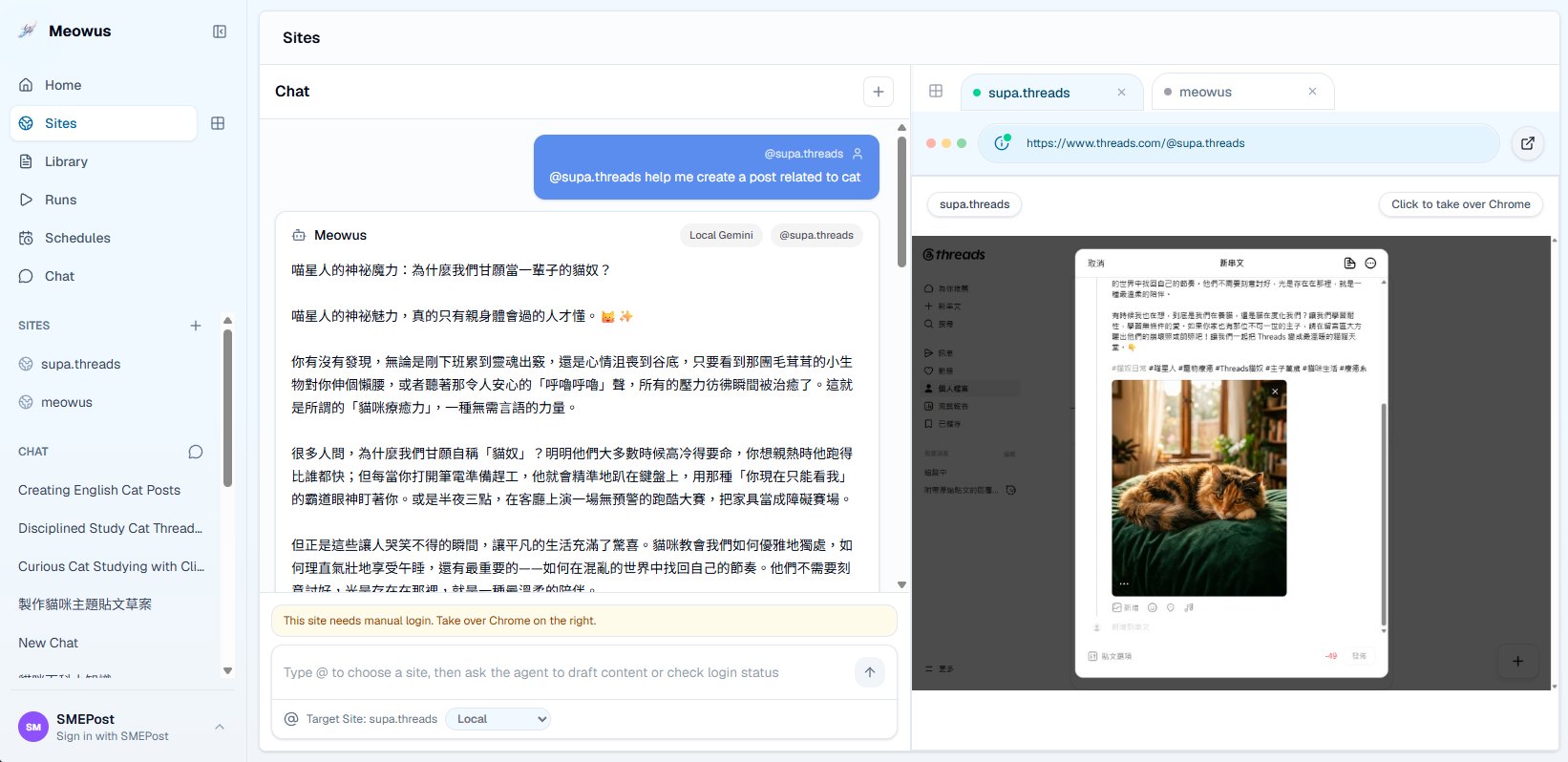
Task: Send the chat message with the arrow button
Action: [870, 672]
